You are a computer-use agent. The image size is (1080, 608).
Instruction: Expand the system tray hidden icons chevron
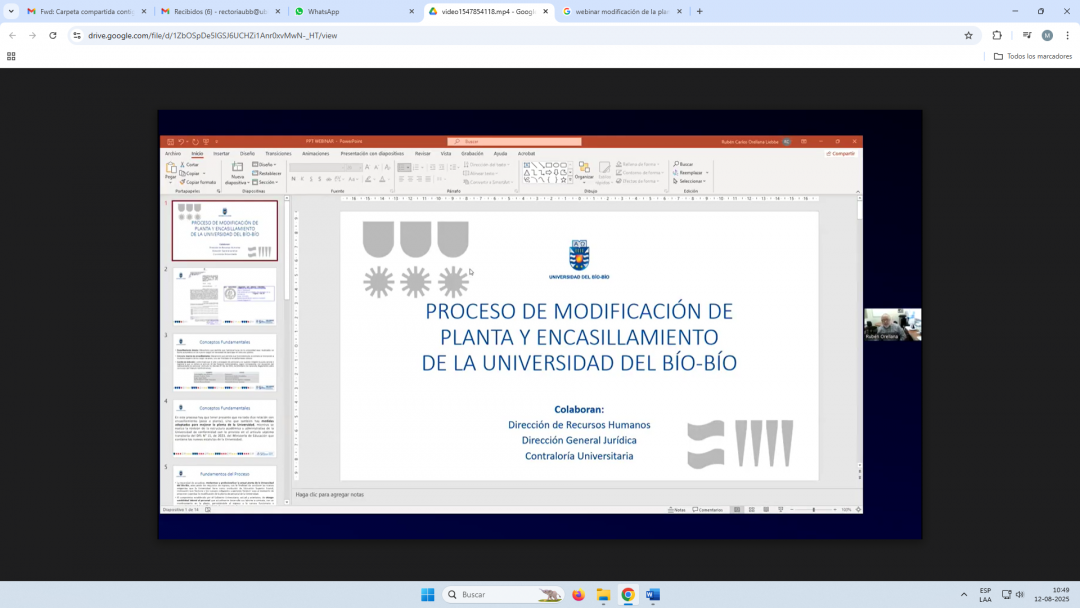click(x=964, y=594)
